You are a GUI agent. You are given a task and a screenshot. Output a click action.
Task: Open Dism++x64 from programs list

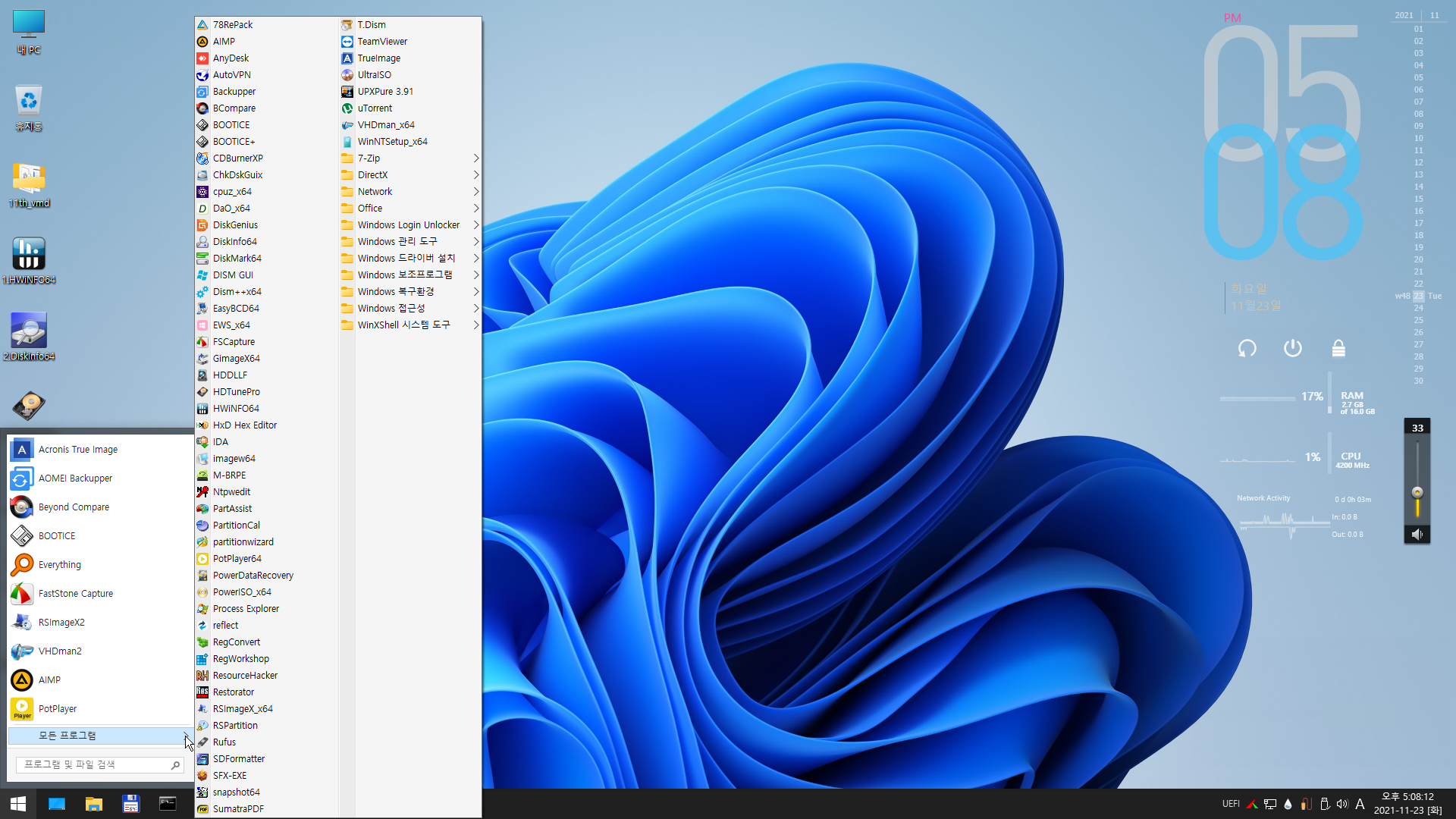coord(266,292)
